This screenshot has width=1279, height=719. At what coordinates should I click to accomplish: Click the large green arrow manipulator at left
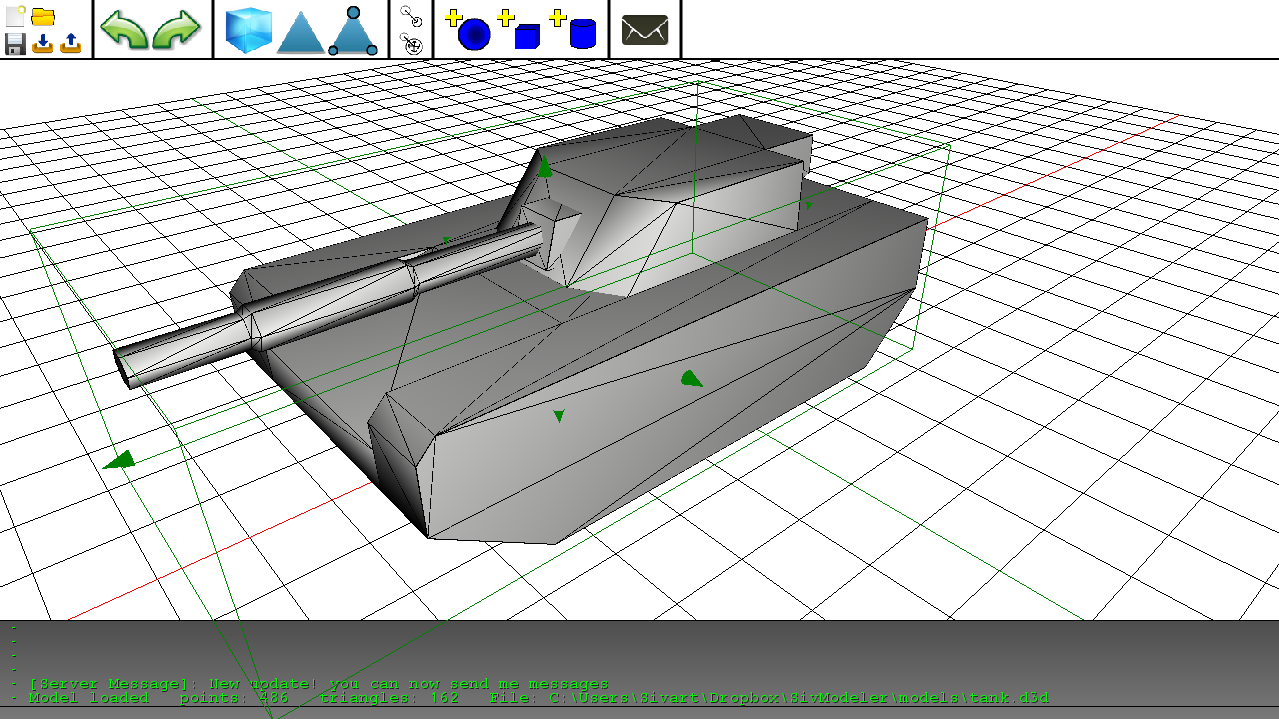[x=119, y=460]
